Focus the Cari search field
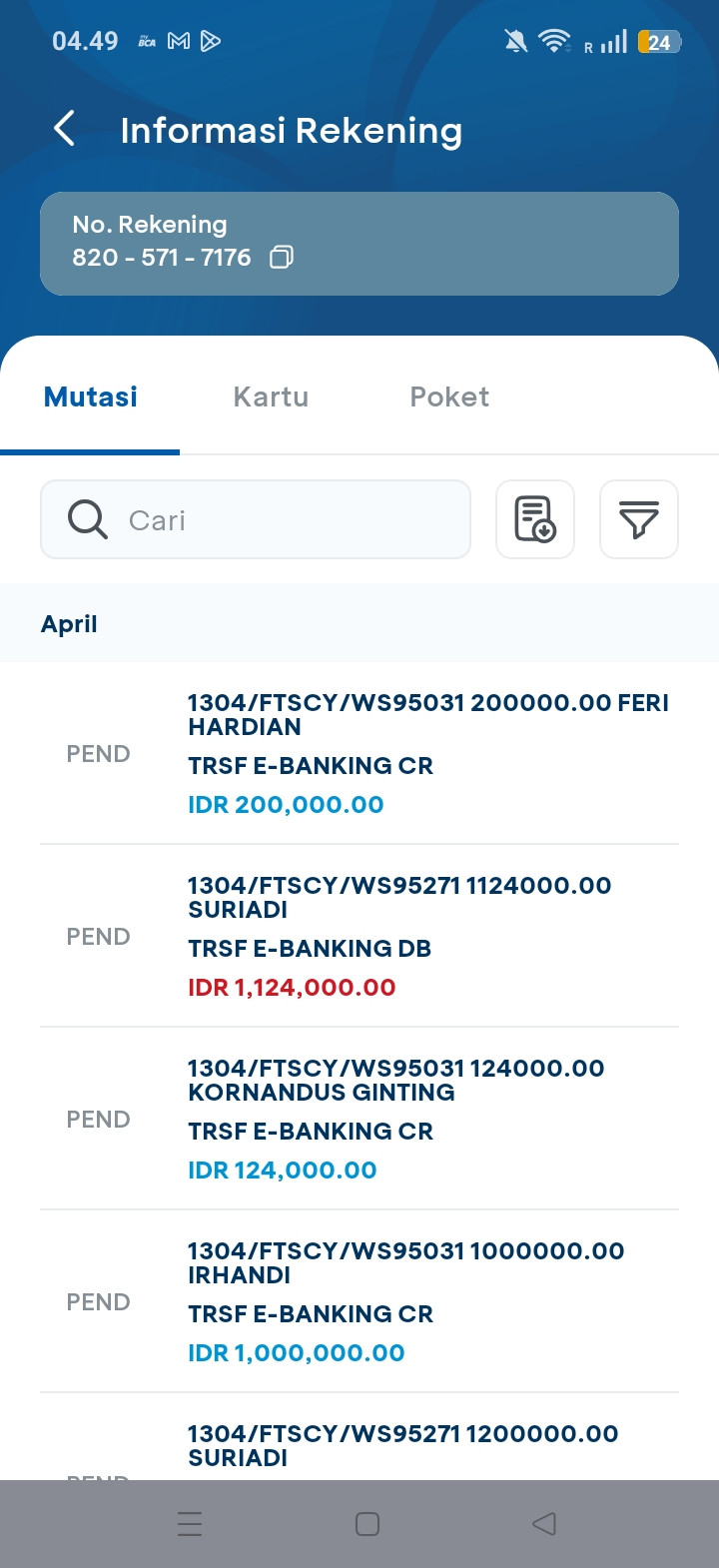Image resolution: width=719 pixels, height=1568 pixels. click(x=290, y=519)
